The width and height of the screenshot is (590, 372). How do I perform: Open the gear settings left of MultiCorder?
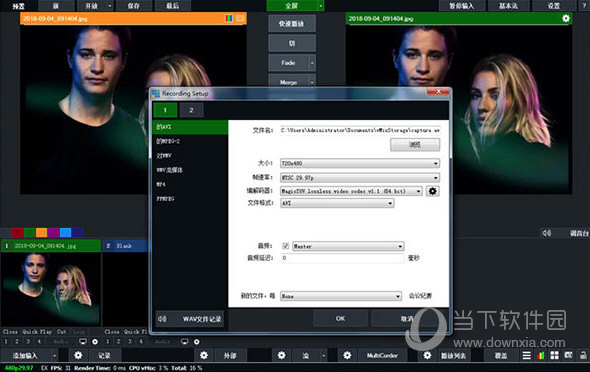347,355
